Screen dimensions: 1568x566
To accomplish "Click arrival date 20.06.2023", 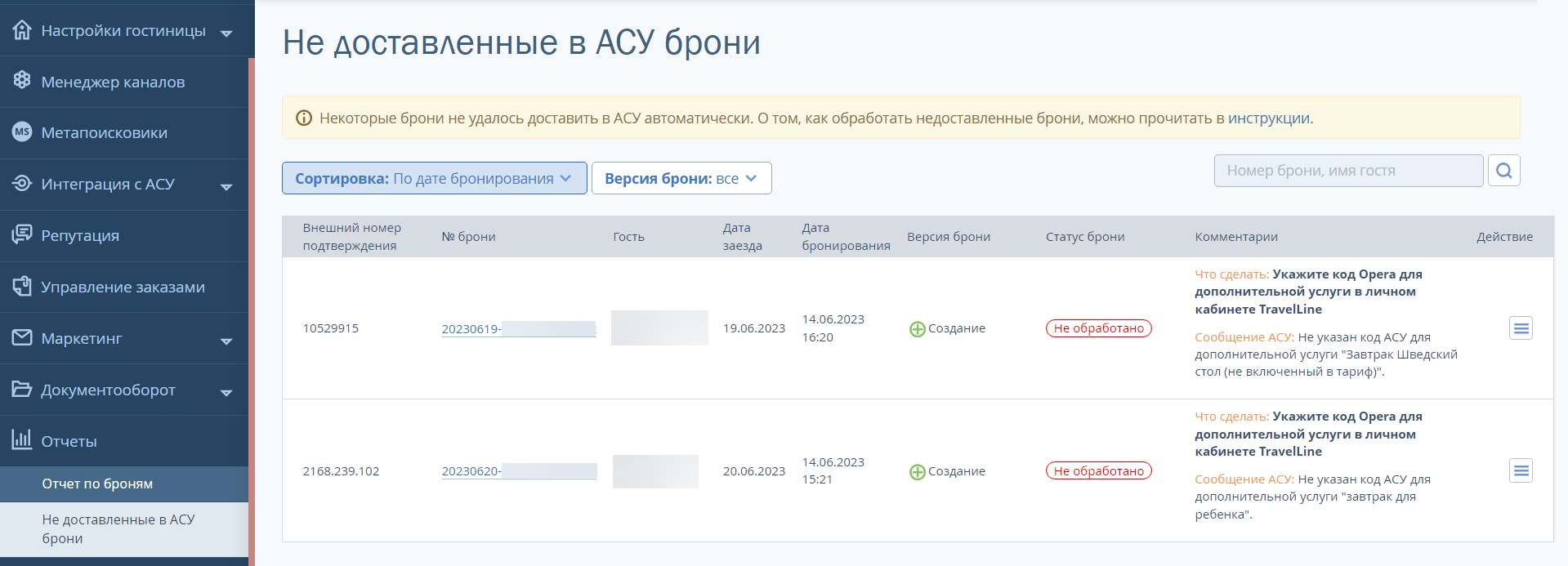I will click(753, 471).
